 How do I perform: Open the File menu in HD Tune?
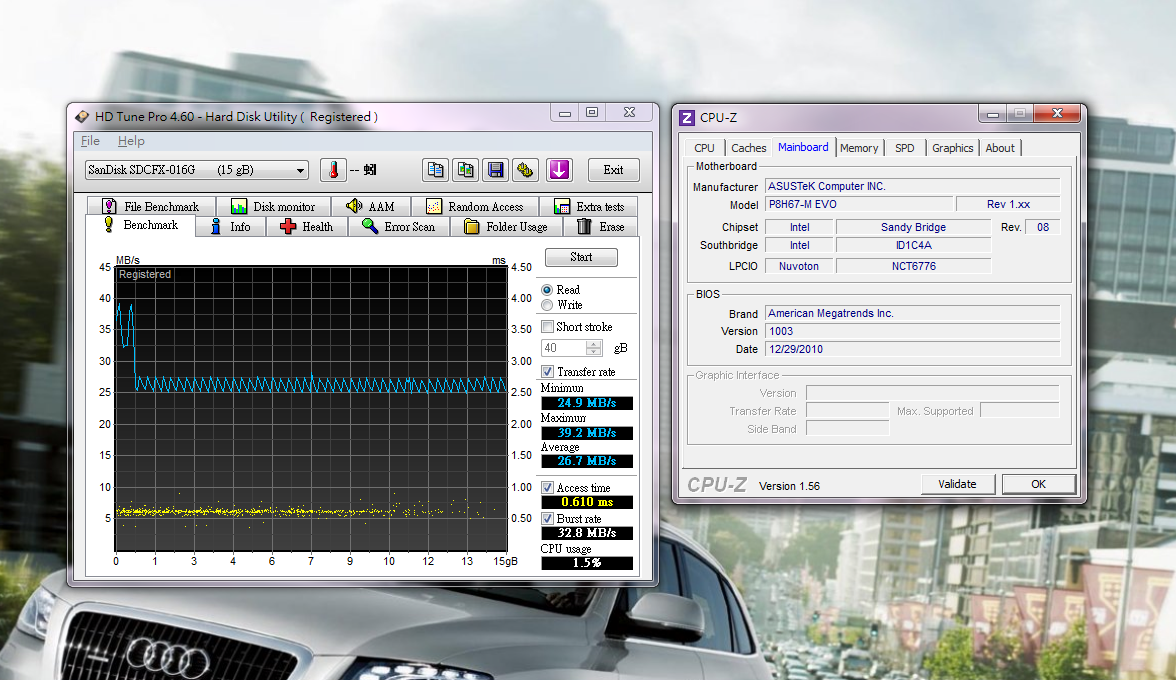click(x=90, y=141)
